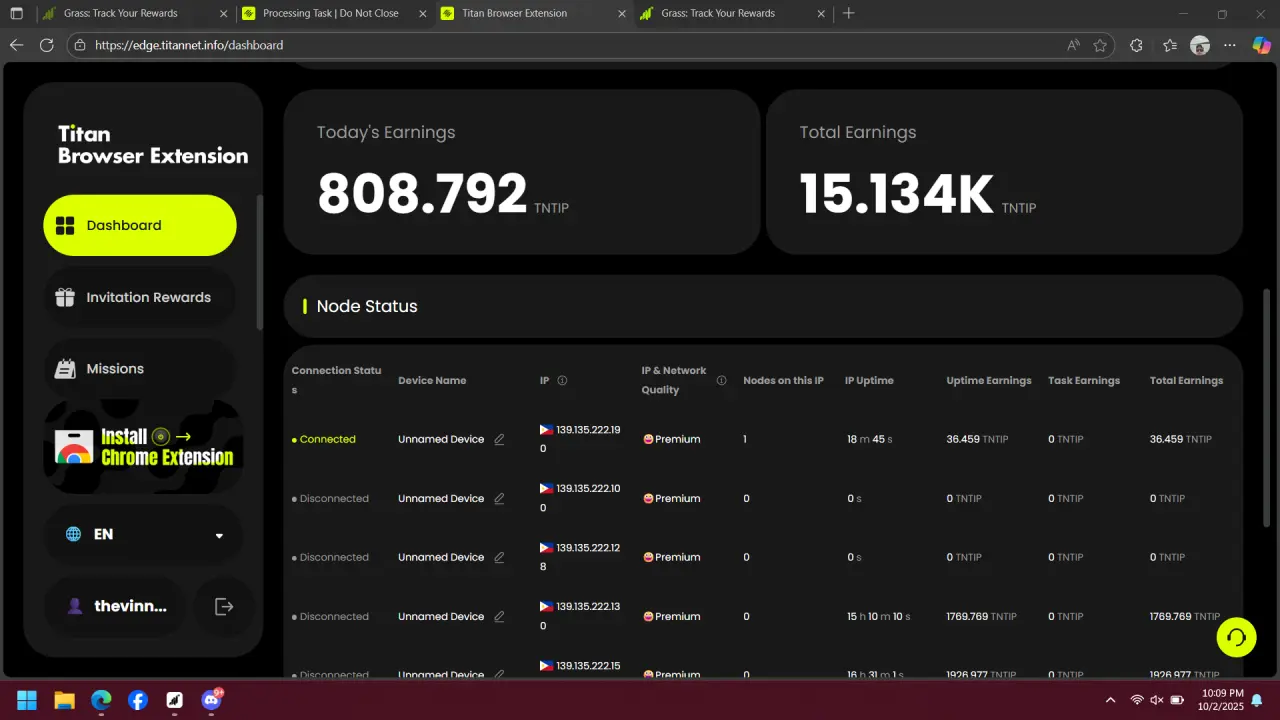
Task: Click info icon beside IP & Network Quality
Action: pyautogui.click(x=721, y=380)
